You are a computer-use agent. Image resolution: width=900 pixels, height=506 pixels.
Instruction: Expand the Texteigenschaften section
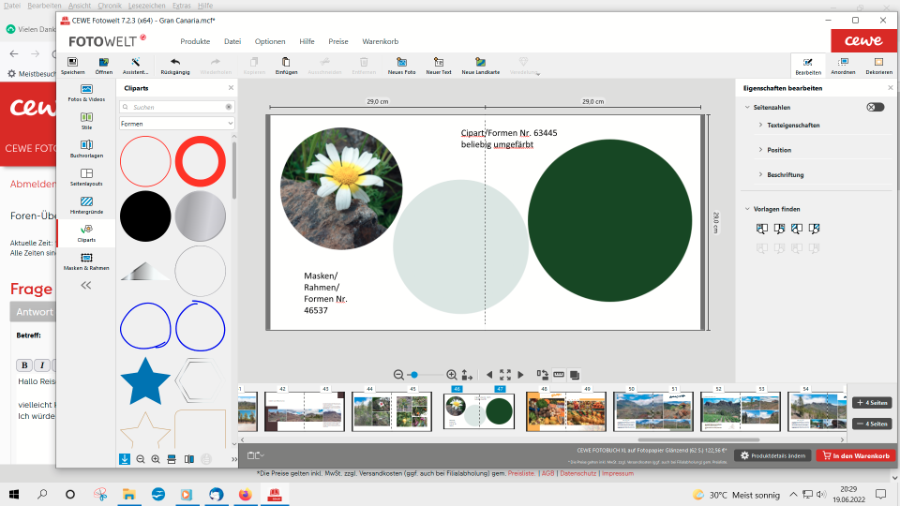pos(794,125)
